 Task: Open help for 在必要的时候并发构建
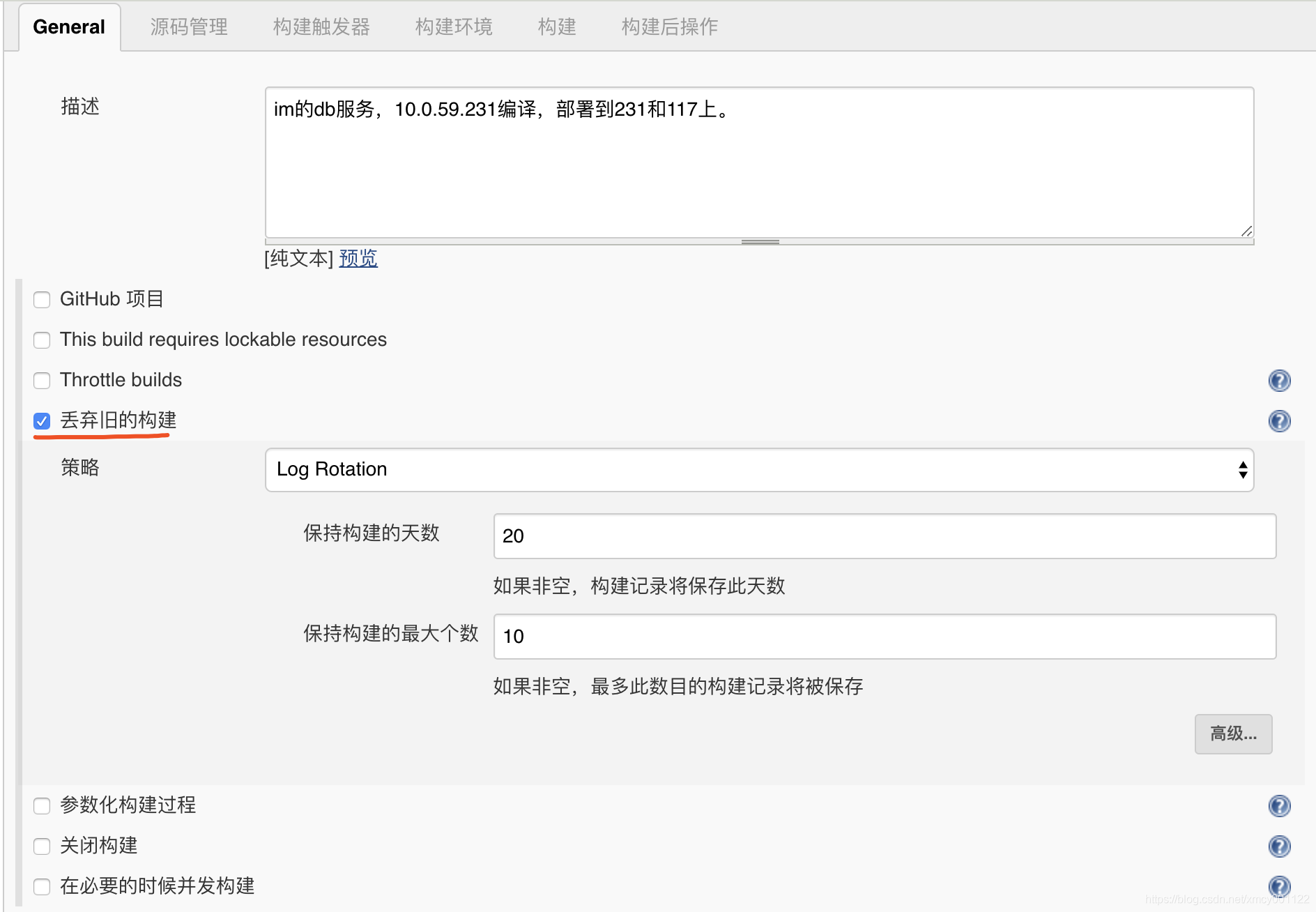tap(1279, 886)
